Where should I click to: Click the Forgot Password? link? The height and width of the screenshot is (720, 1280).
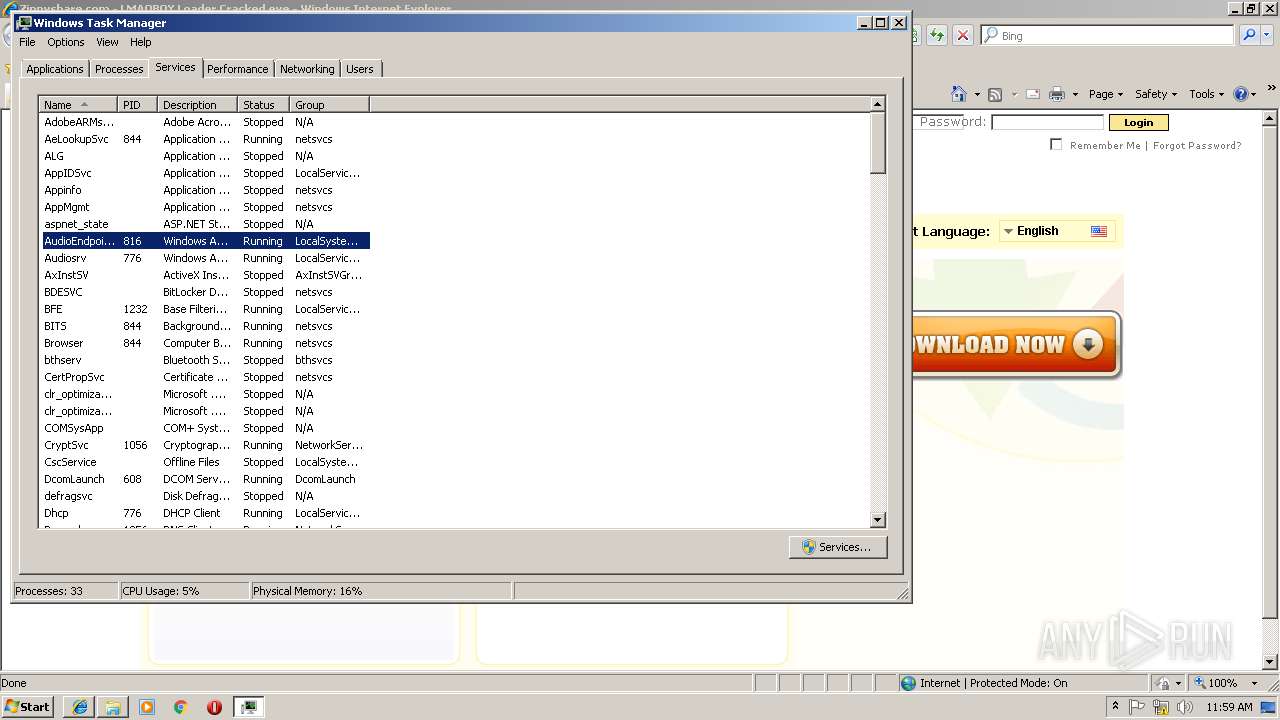(x=1197, y=145)
